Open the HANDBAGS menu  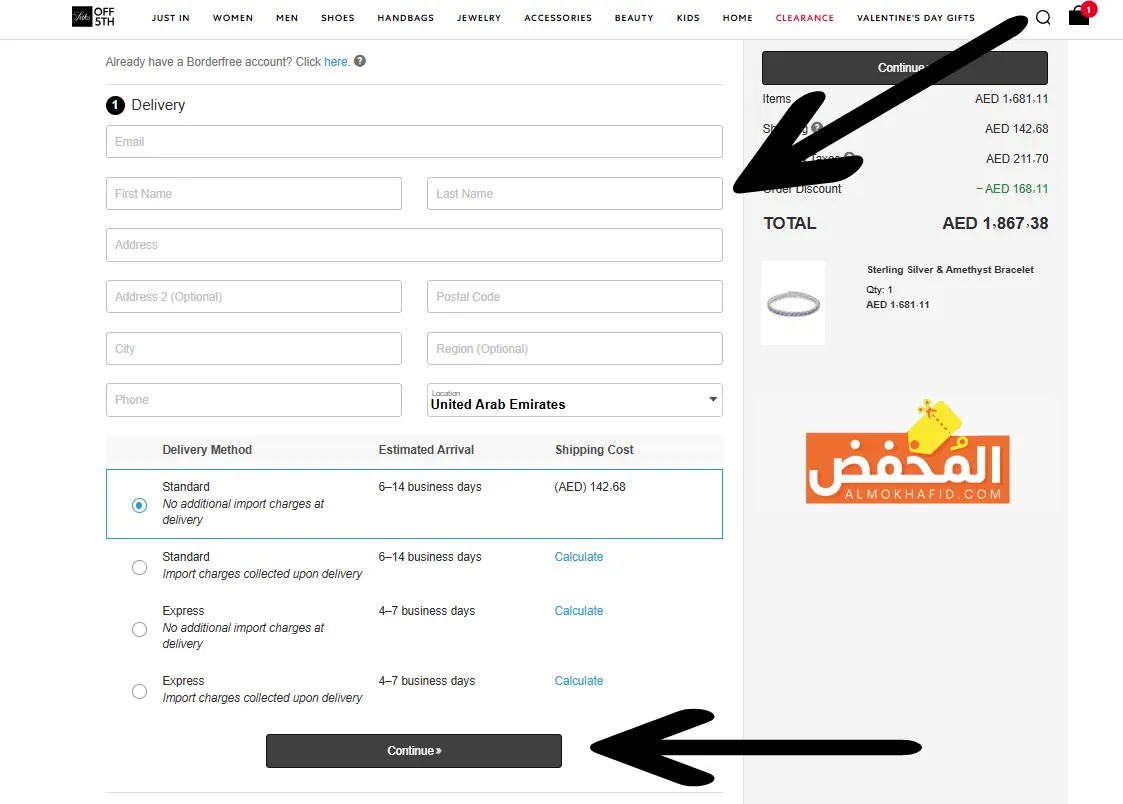[x=405, y=18]
